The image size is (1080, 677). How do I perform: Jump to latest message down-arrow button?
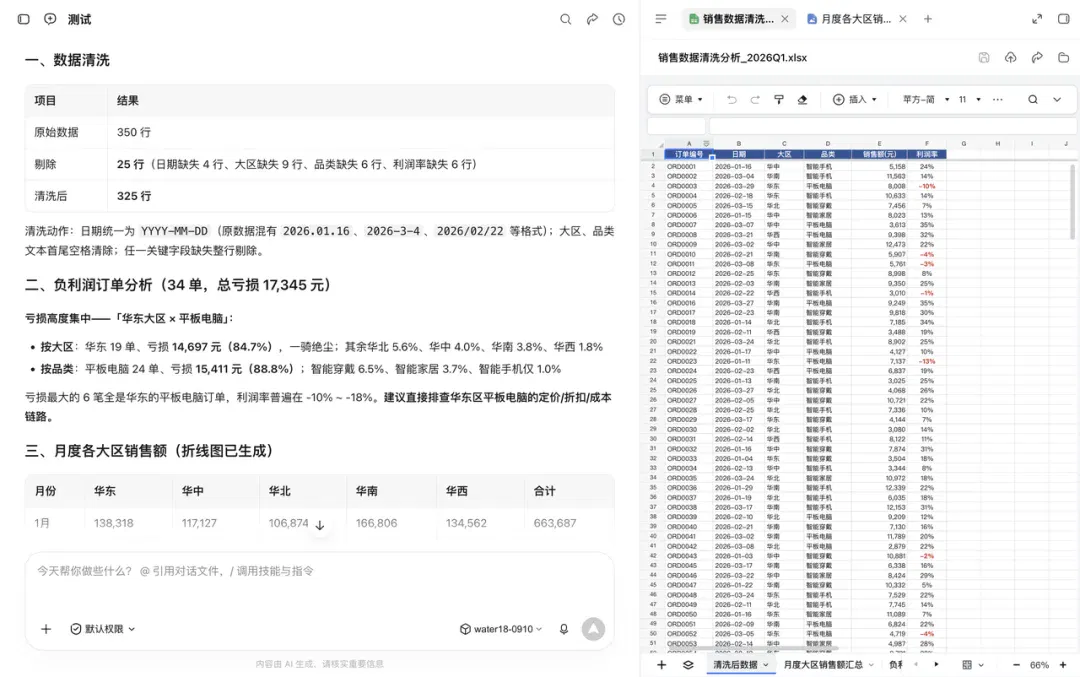(x=320, y=525)
